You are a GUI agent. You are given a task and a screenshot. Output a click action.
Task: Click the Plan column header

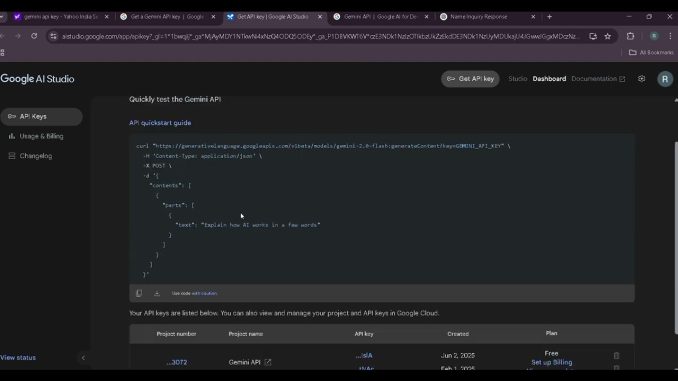[x=551, y=333]
